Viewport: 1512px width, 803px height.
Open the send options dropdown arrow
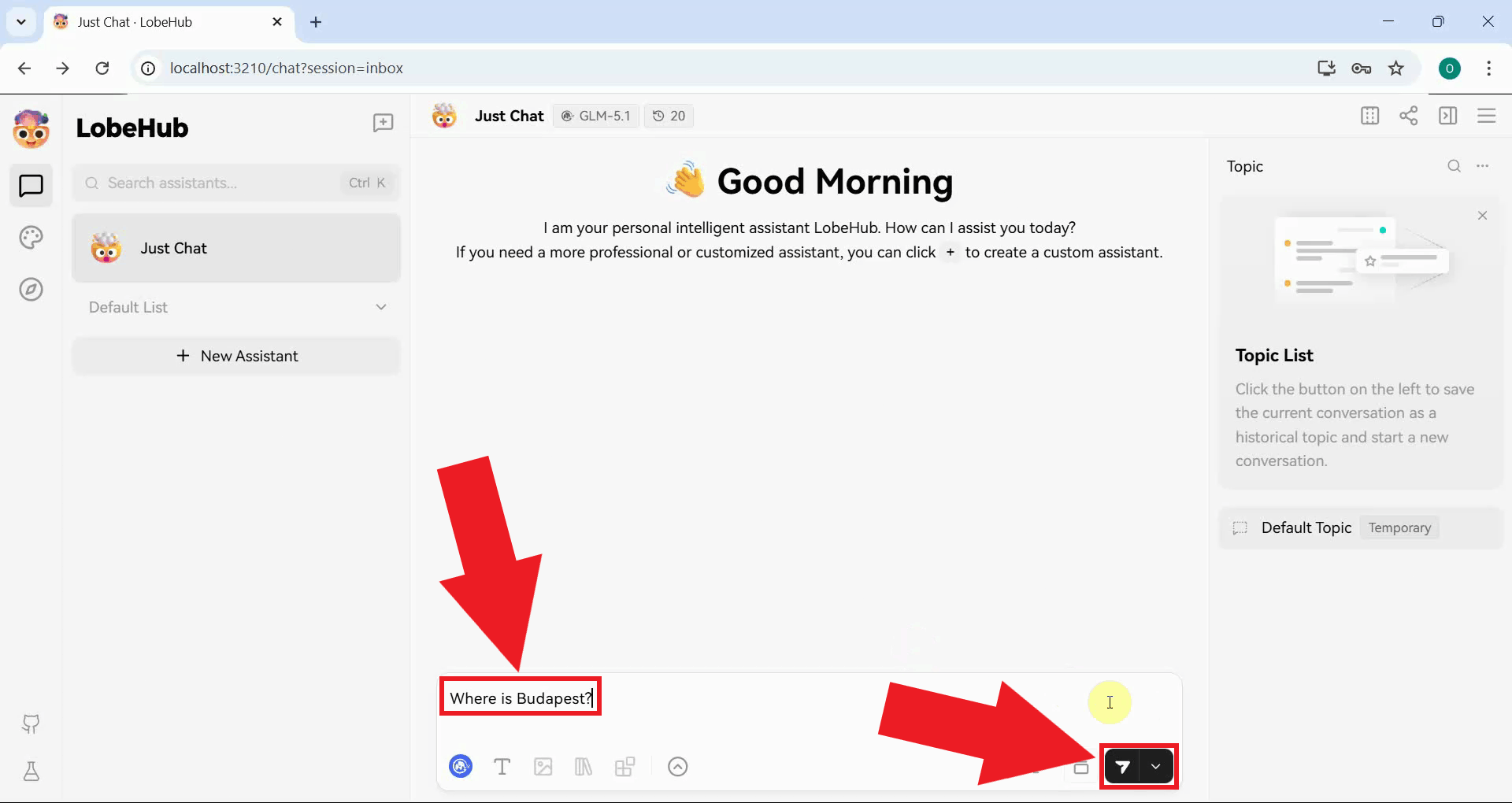pyautogui.click(x=1155, y=767)
